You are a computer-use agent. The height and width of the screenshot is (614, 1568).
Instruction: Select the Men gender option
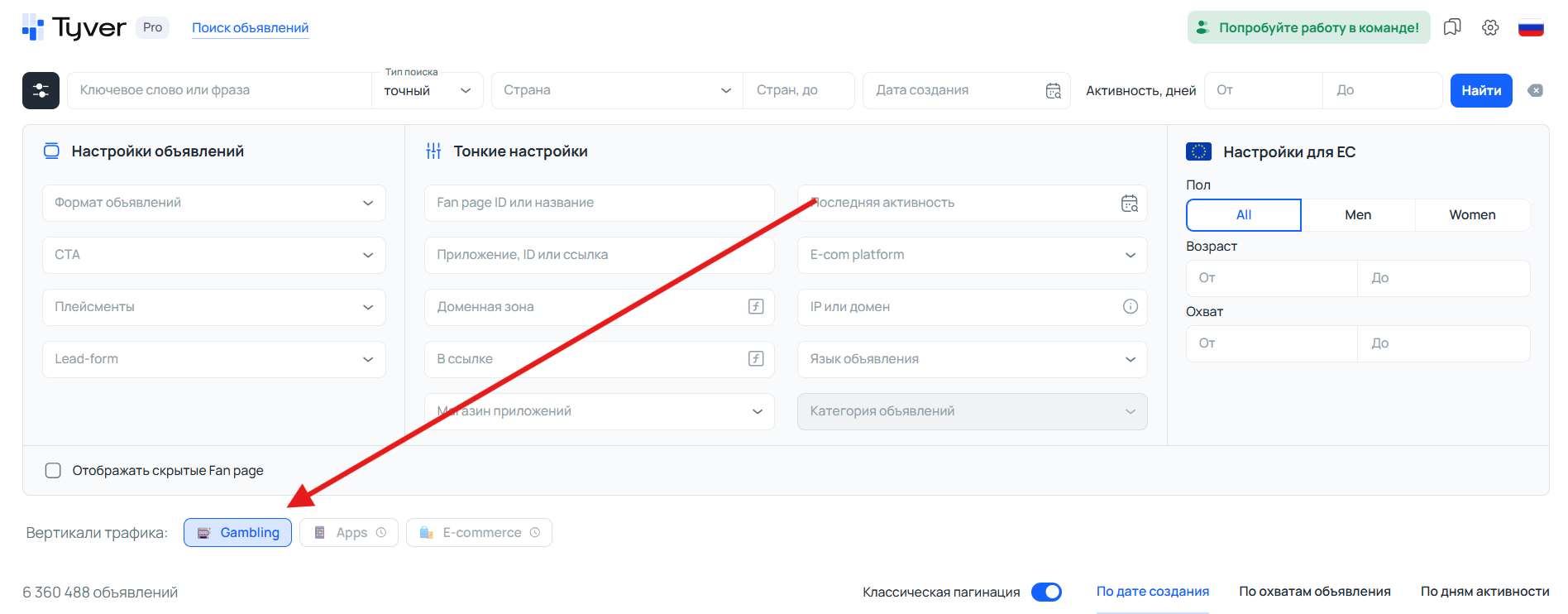1358,215
